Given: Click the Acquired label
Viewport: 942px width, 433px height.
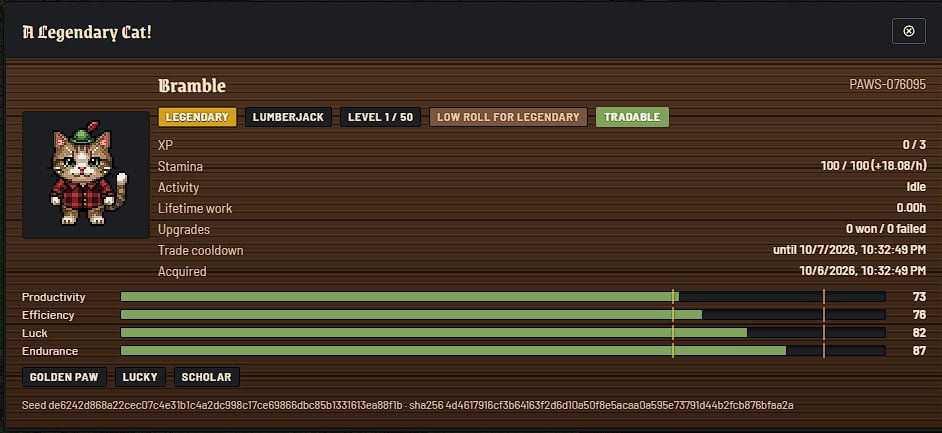Looking at the screenshot, I should click(182, 271).
